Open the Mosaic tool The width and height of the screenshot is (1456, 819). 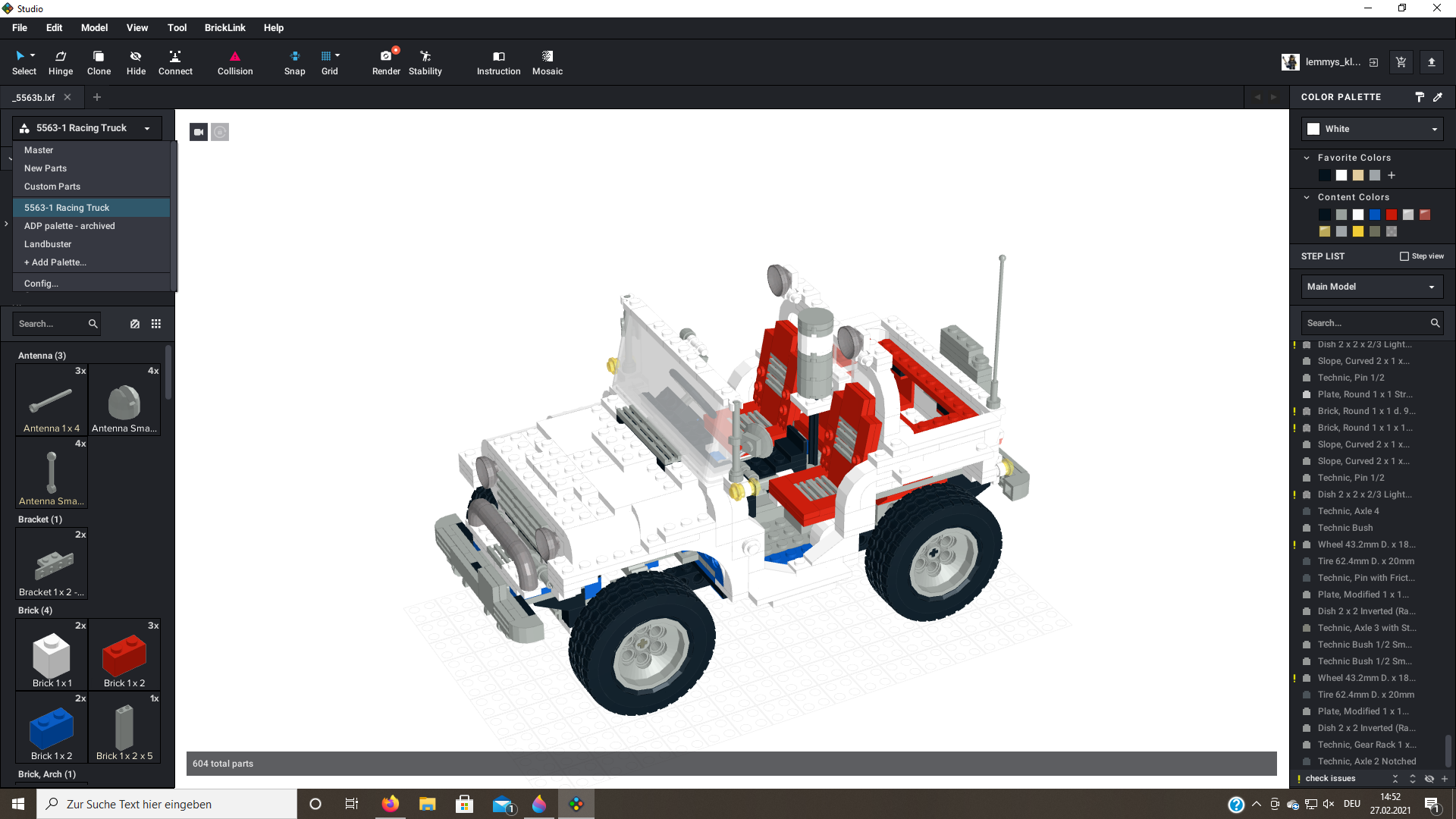[x=547, y=62]
